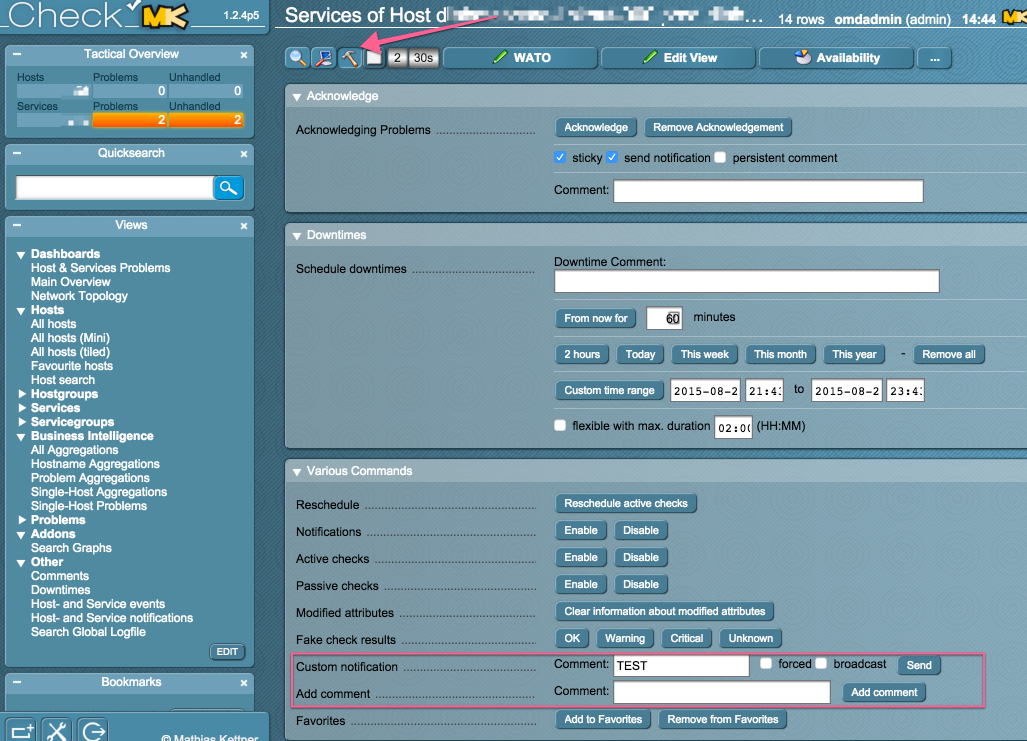1027x741 pixels.
Task: Toggle the hammer commands icon
Action: [350, 58]
